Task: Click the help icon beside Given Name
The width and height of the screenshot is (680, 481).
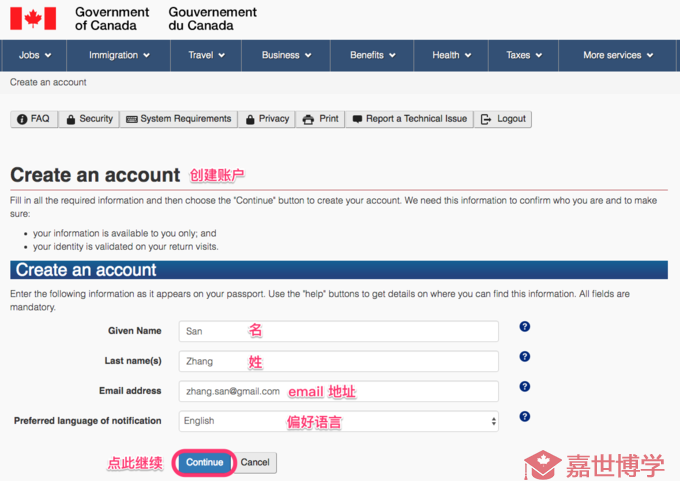Action: [x=524, y=327]
